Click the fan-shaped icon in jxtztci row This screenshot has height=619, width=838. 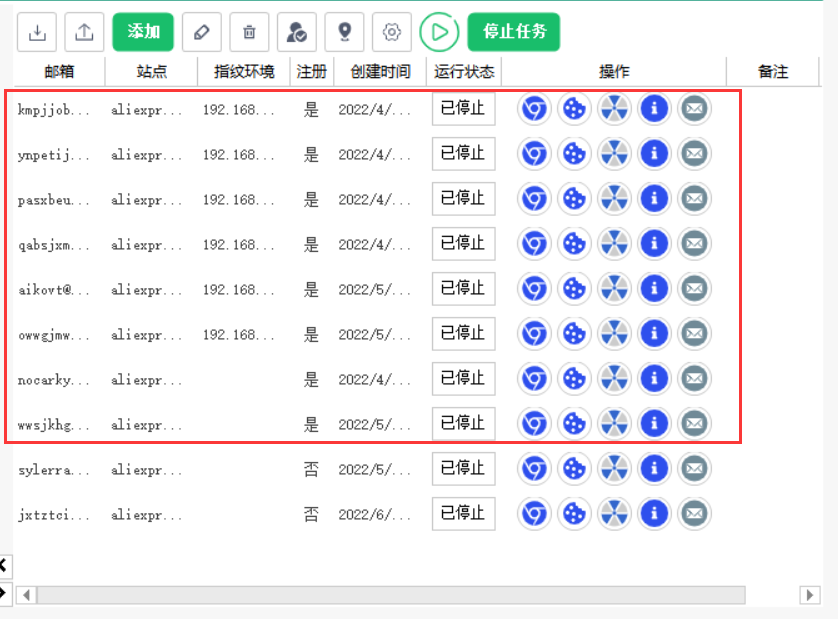pos(615,514)
